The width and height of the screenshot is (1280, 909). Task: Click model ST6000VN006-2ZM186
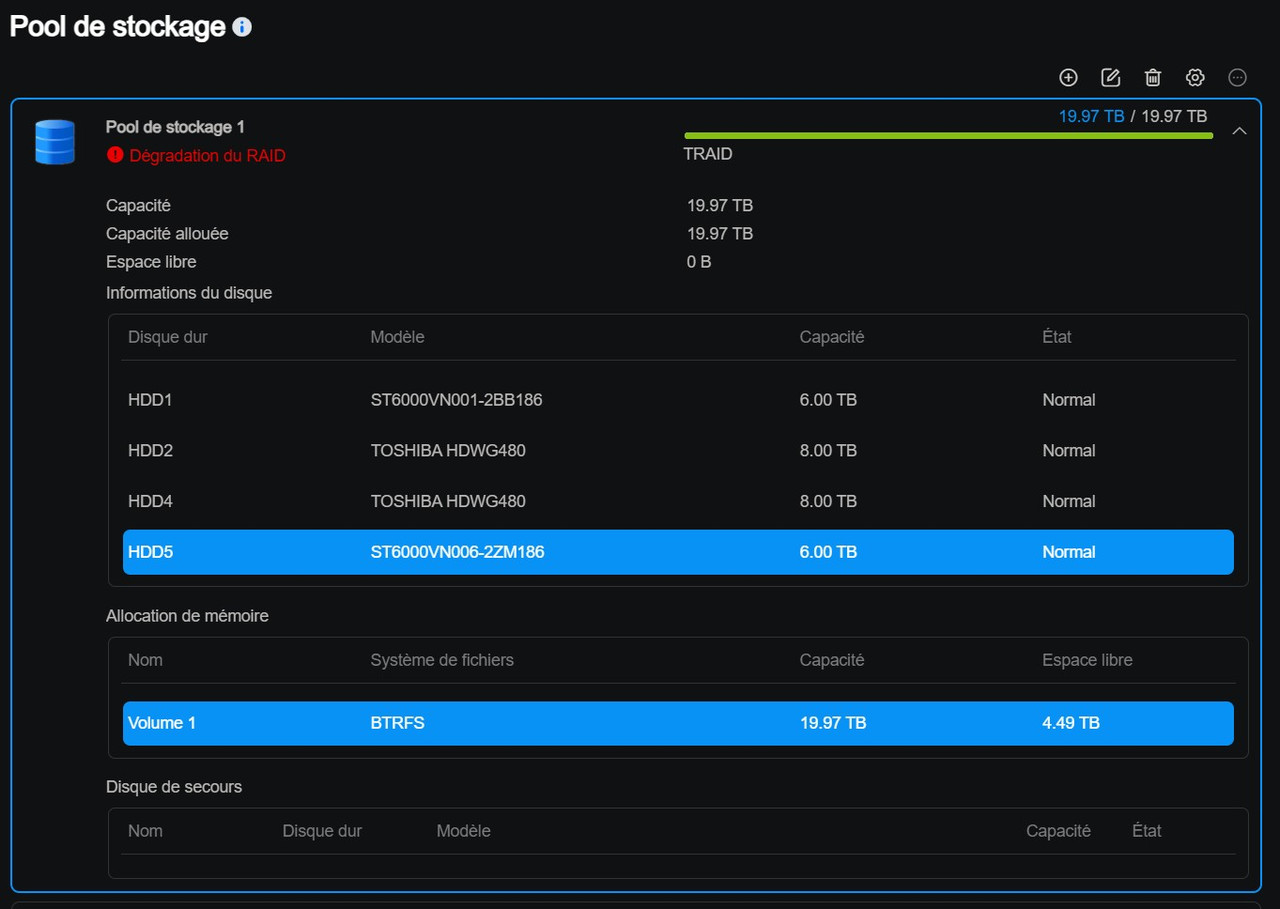point(457,552)
